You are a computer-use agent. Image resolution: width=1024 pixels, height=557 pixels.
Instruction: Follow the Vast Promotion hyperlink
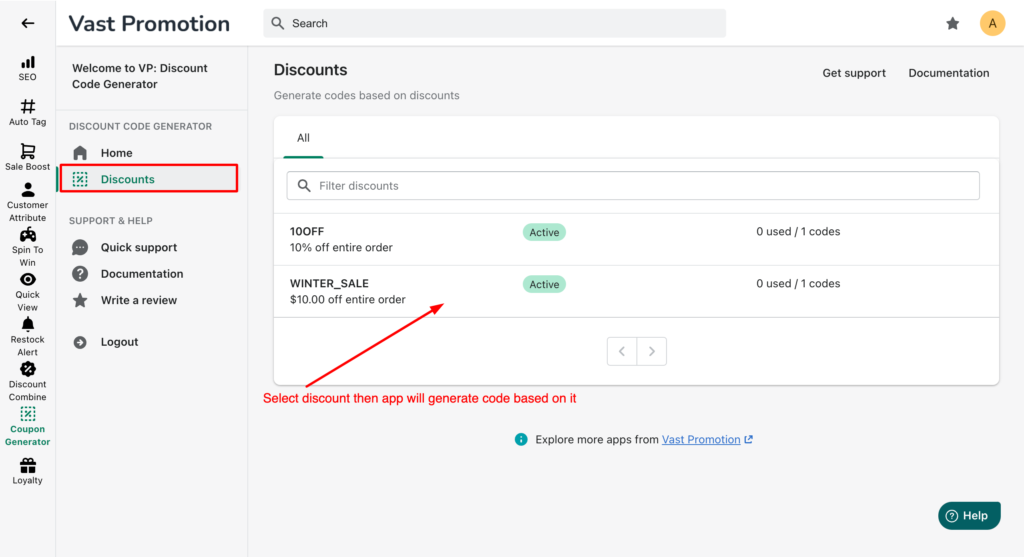(701, 439)
